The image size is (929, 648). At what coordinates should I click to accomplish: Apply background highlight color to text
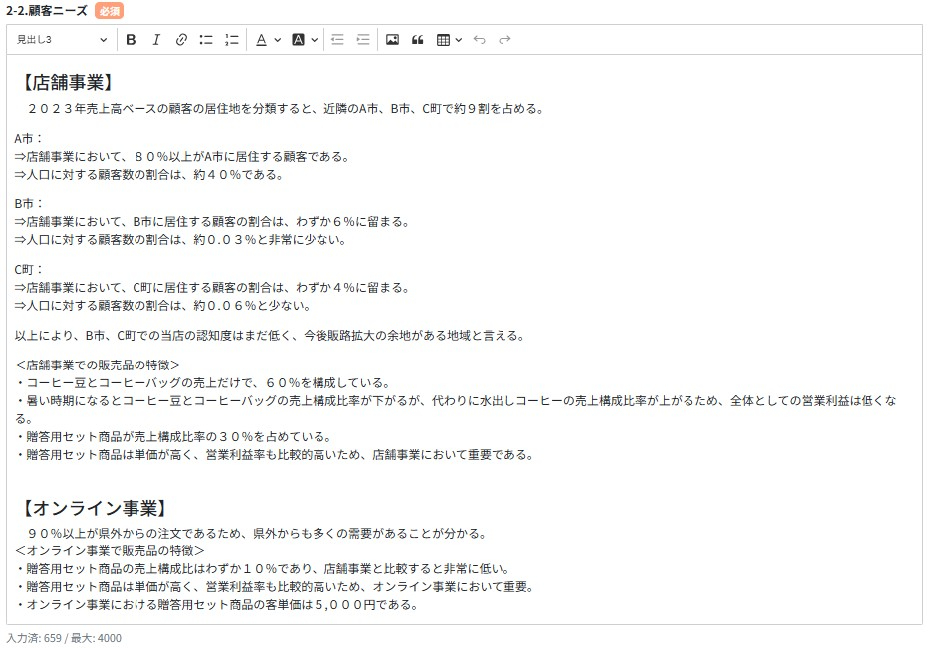pyautogui.click(x=297, y=39)
